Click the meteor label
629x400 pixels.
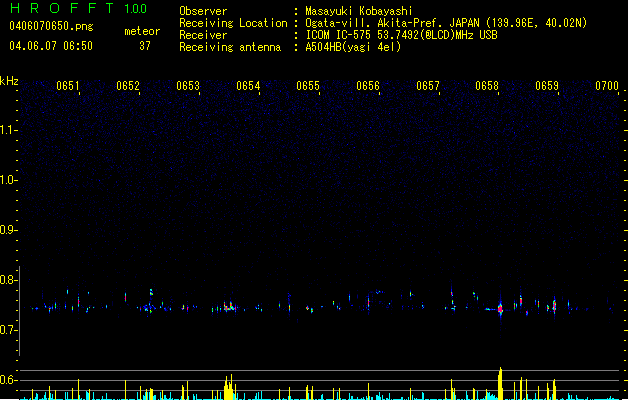coord(142,31)
